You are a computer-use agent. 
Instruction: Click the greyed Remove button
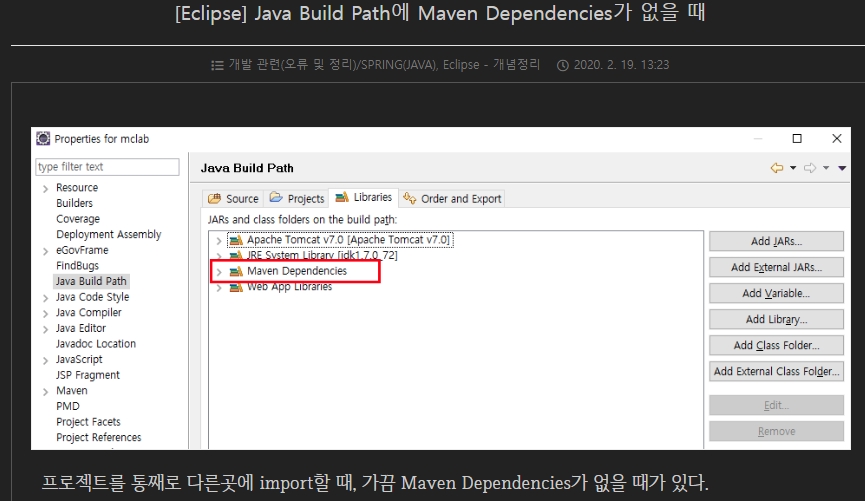coord(776,431)
